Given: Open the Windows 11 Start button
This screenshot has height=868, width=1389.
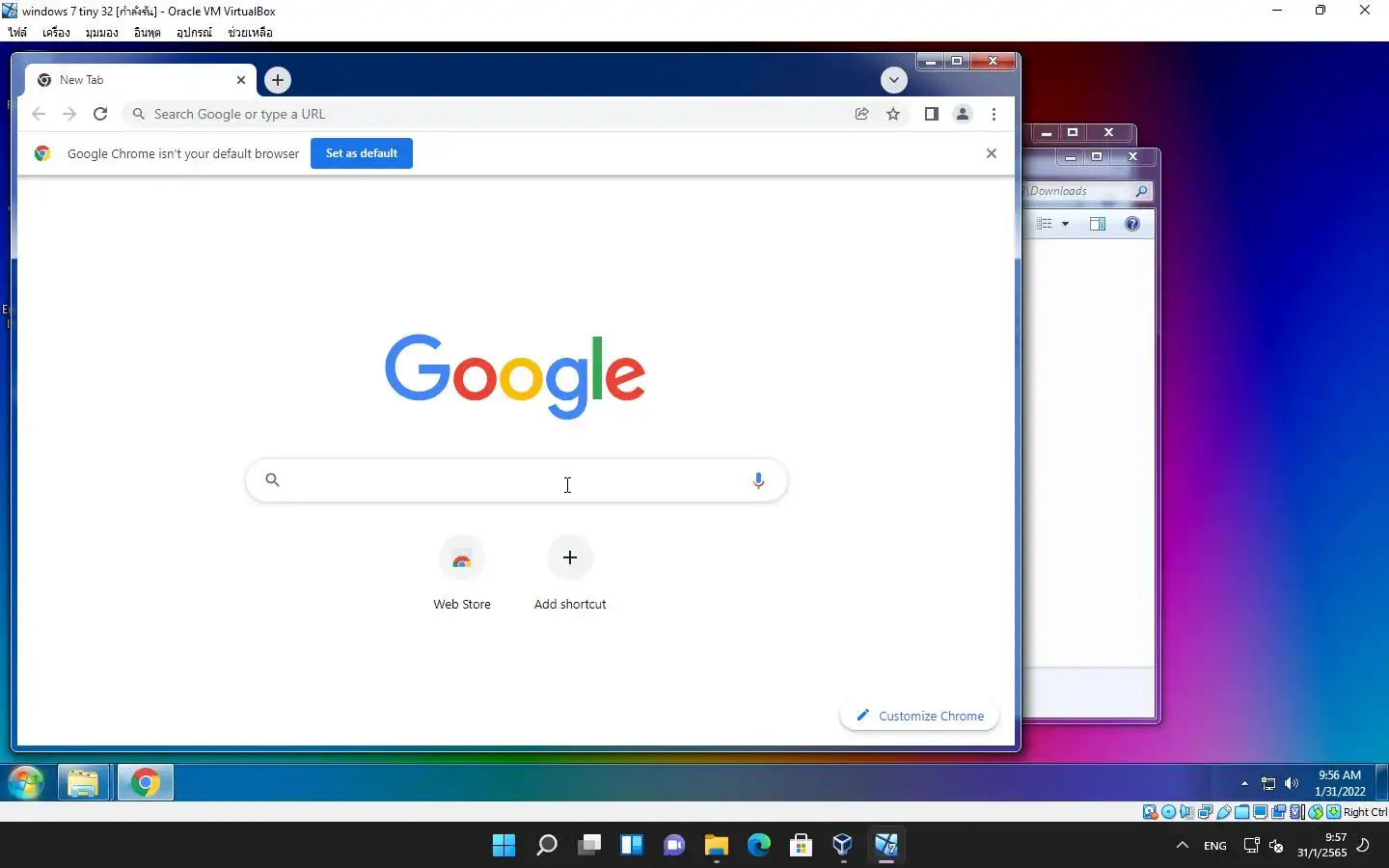Looking at the screenshot, I should [x=504, y=846].
